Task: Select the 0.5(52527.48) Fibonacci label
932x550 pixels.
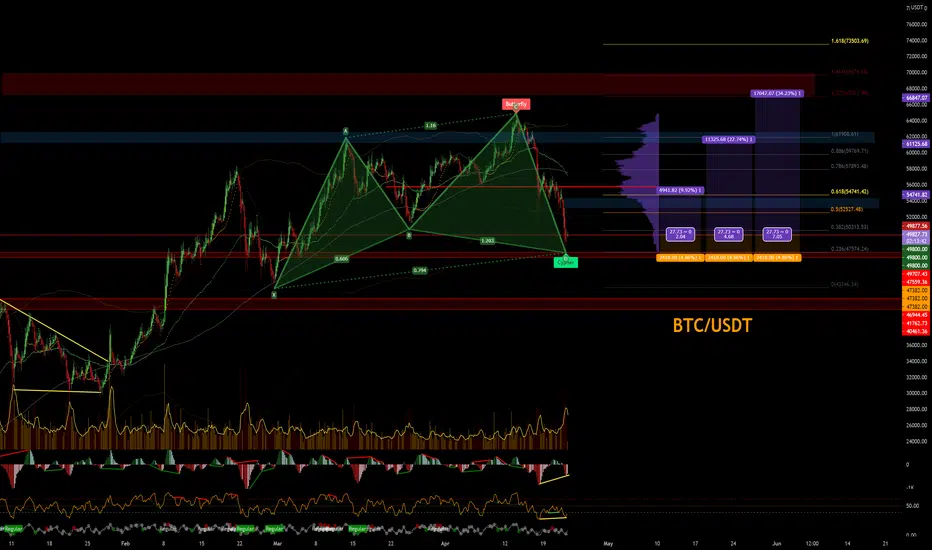Action: [847, 209]
